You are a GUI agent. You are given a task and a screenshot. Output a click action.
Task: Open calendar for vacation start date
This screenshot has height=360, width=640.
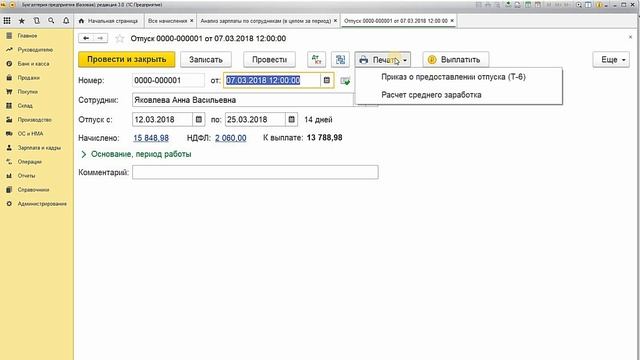click(199, 120)
